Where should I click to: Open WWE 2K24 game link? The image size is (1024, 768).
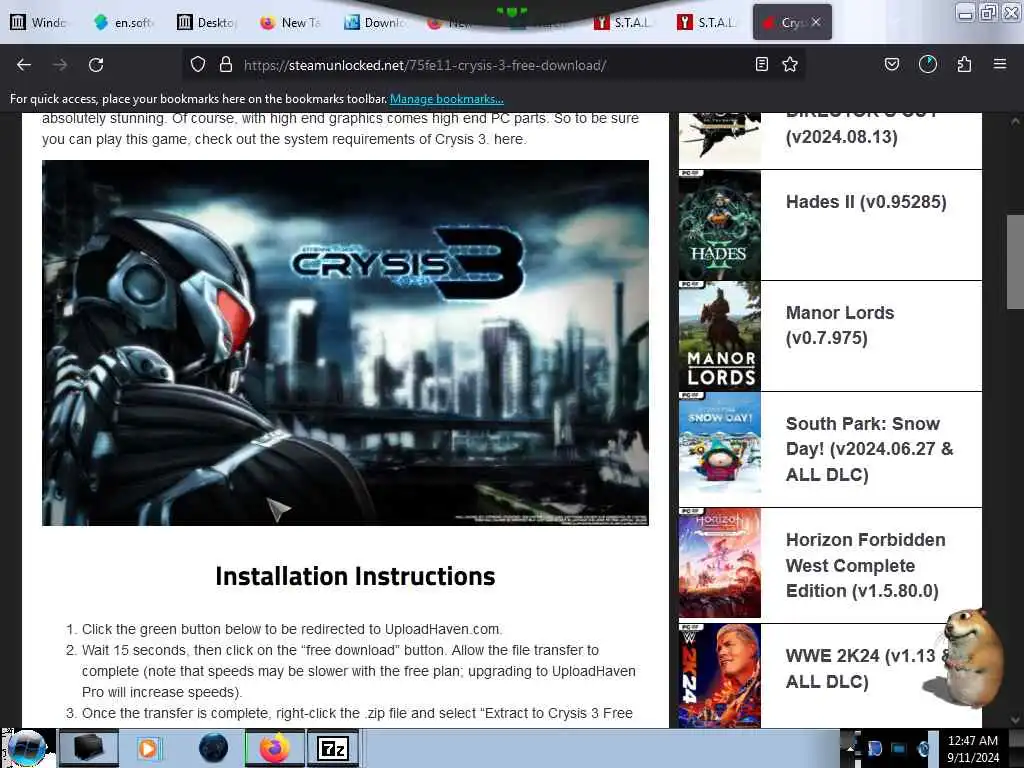click(867, 669)
